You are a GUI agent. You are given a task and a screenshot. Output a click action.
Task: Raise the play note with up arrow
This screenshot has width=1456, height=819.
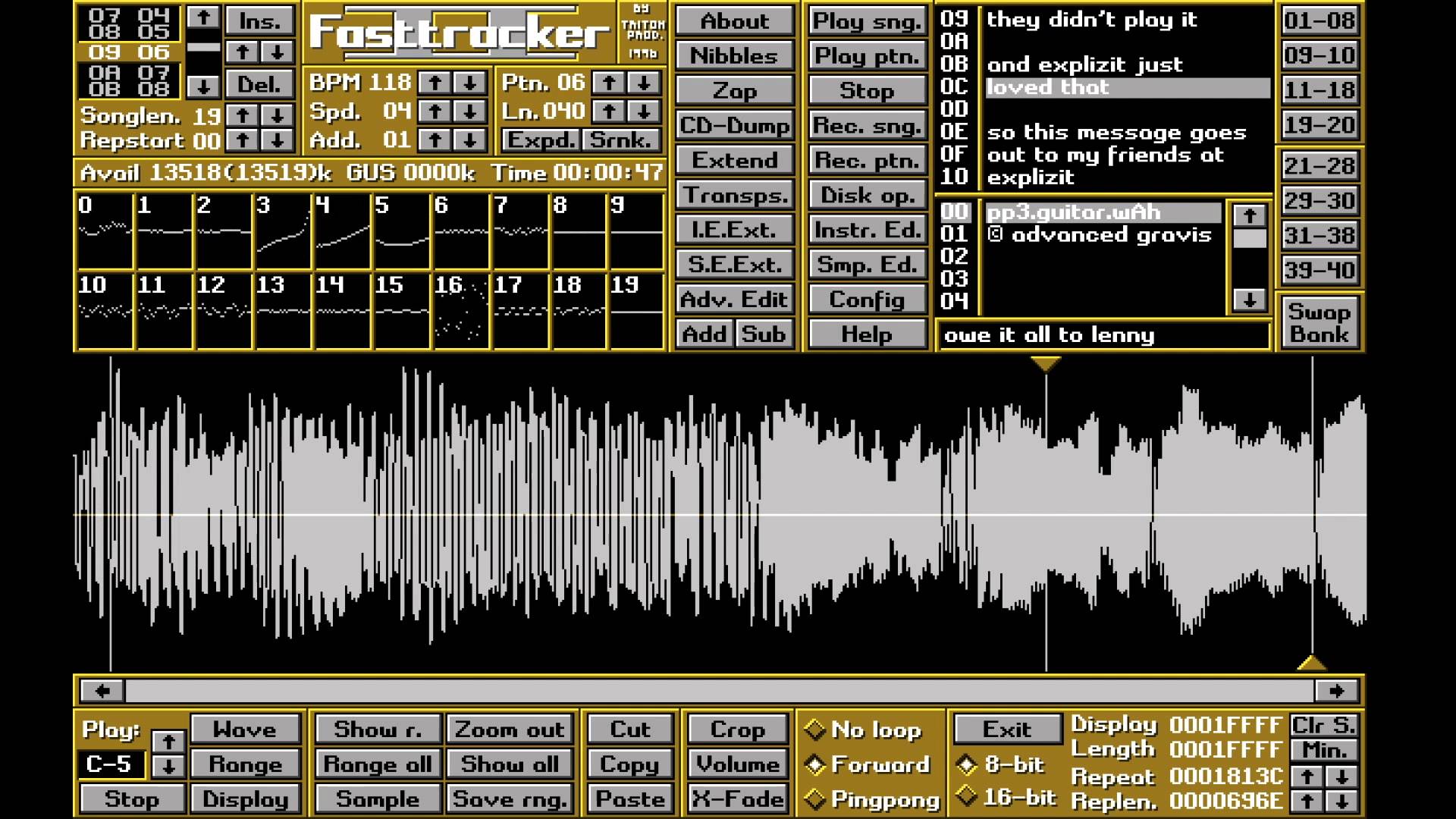click(x=168, y=741)
